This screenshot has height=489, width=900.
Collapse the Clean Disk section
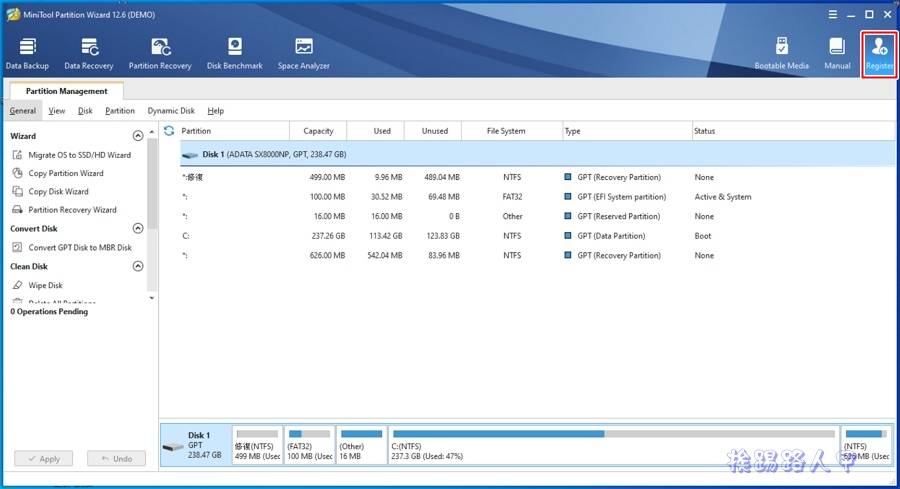click(x=138, y=266)
